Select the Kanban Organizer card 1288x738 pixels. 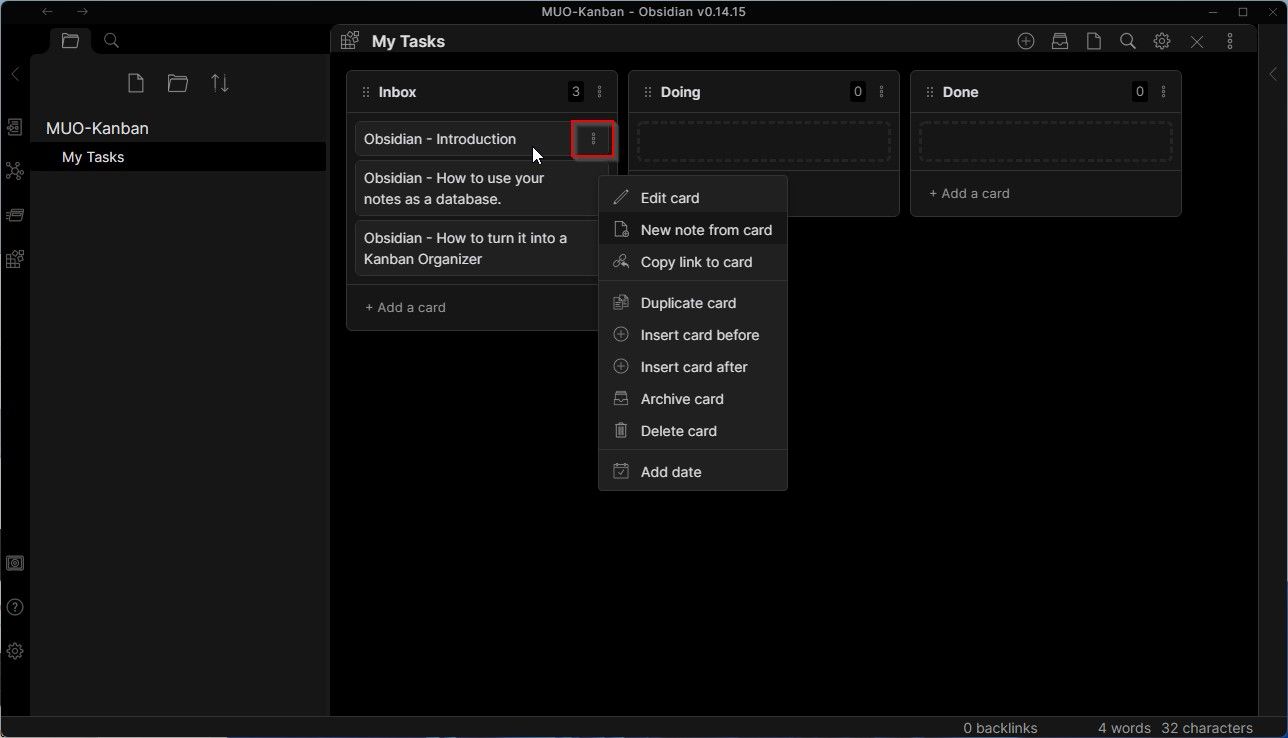[x=476, y=248]
